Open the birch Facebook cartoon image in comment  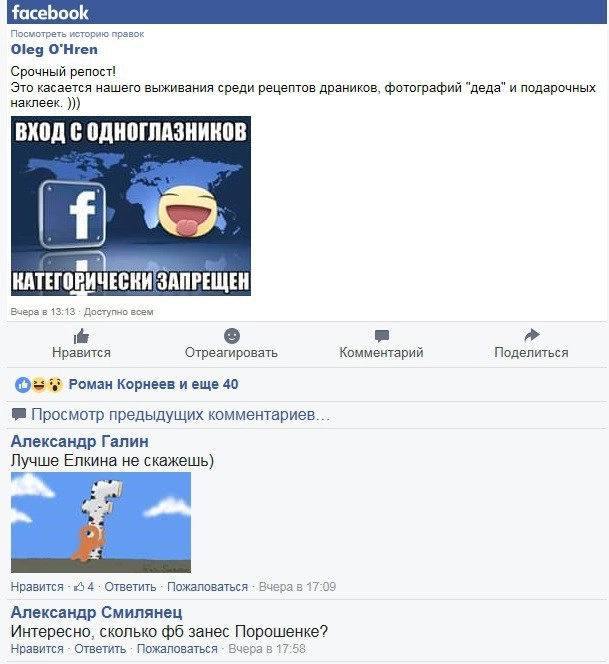point(101,523)
